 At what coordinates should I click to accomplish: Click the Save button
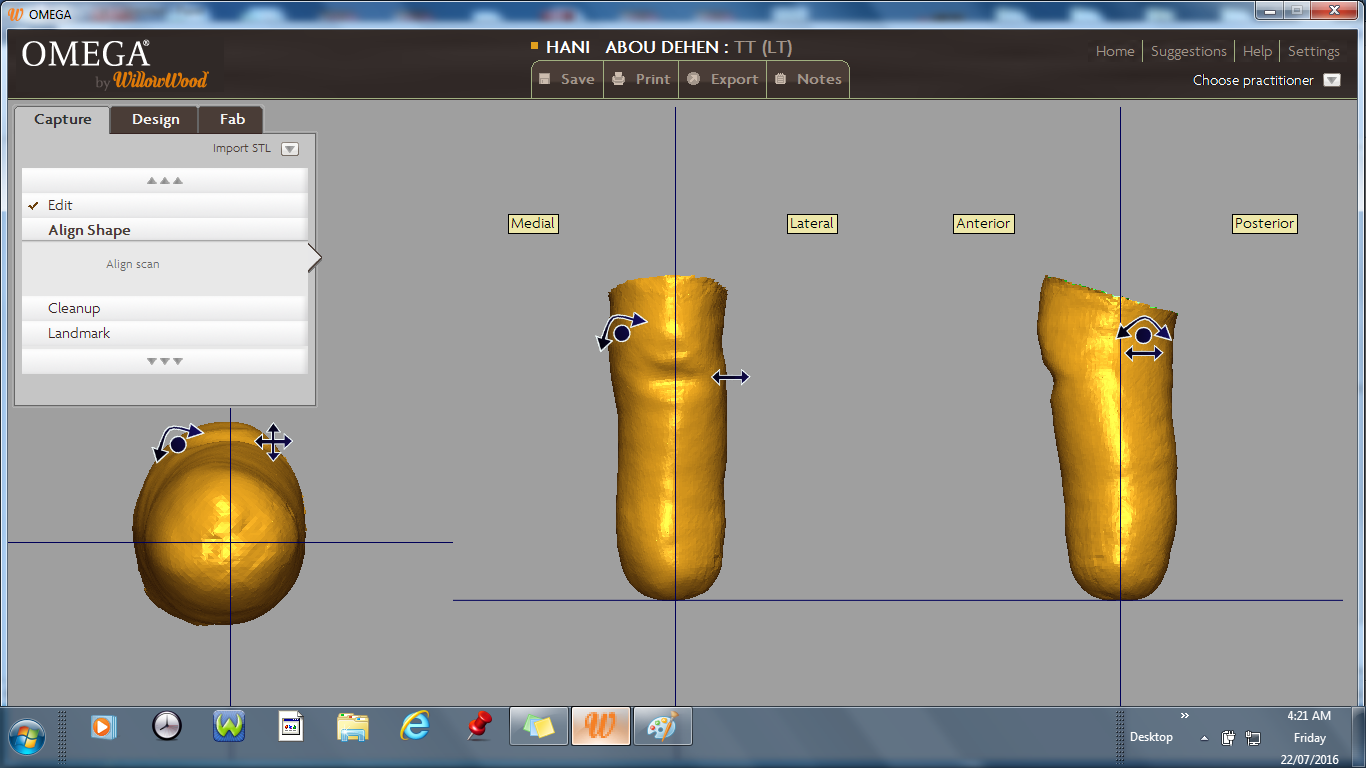click(567, 79)
